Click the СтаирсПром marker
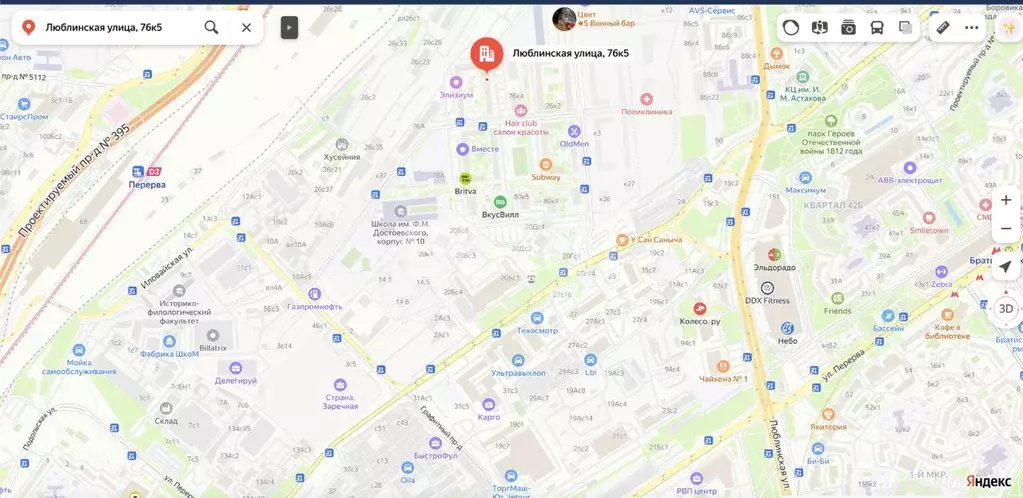The height and width of the screenshot is (498, 1023). [x=24, y=104]
